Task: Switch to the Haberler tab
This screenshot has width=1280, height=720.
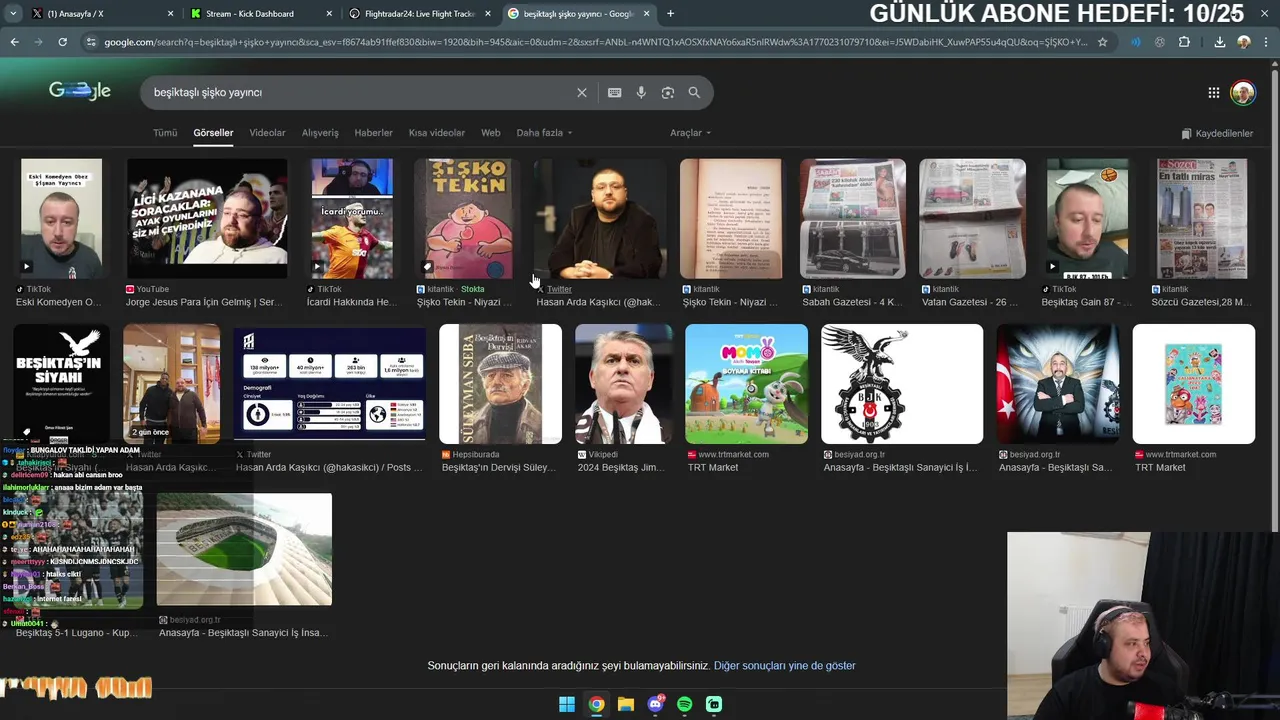Action: [373, 132]
